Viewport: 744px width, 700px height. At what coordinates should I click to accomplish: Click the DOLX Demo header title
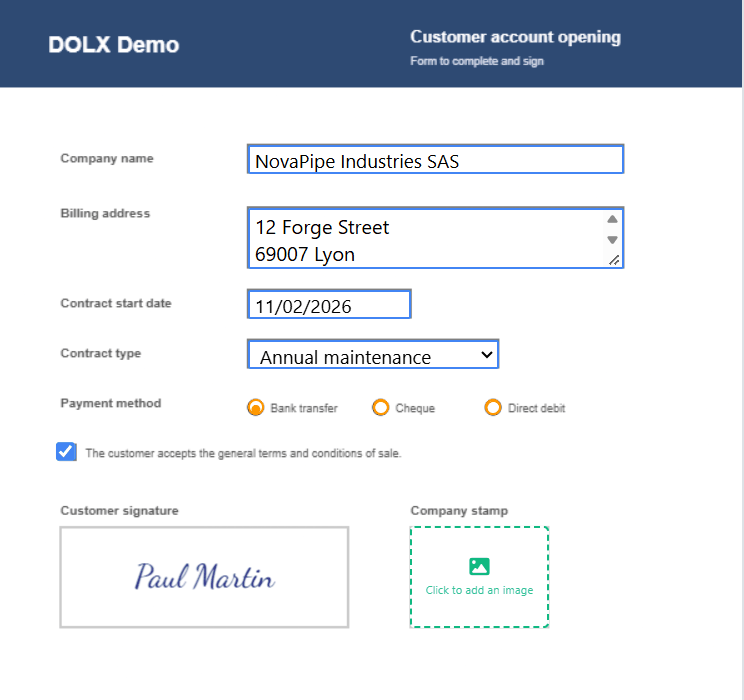114,45
